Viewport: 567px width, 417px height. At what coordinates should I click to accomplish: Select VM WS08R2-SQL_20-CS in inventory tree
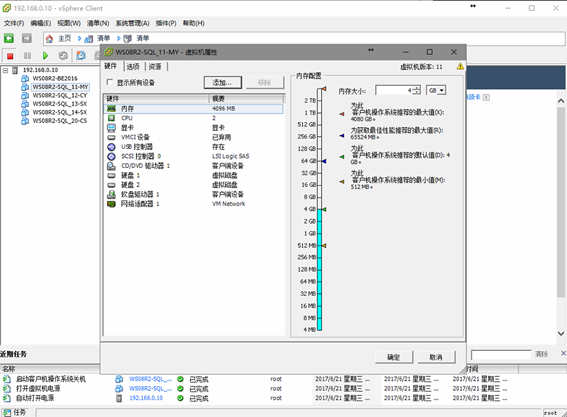tap(60, 121)
